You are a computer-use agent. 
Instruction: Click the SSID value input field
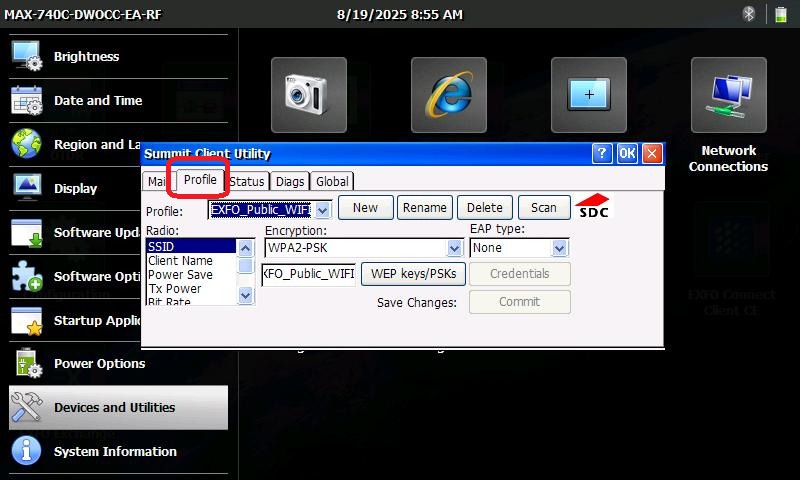308,274
